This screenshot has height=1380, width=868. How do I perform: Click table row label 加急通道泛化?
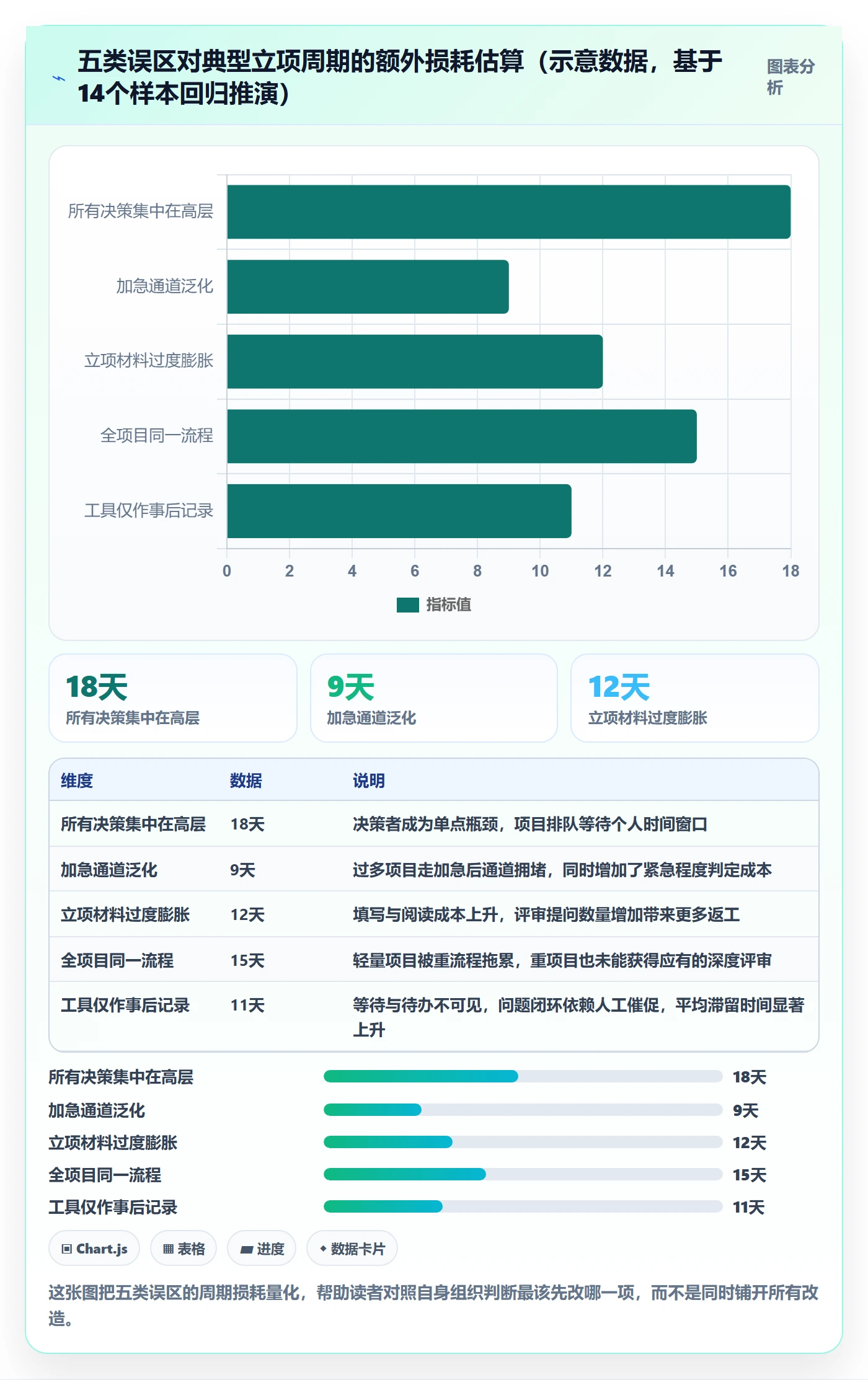pyautogui.click(x=109, y=870)
